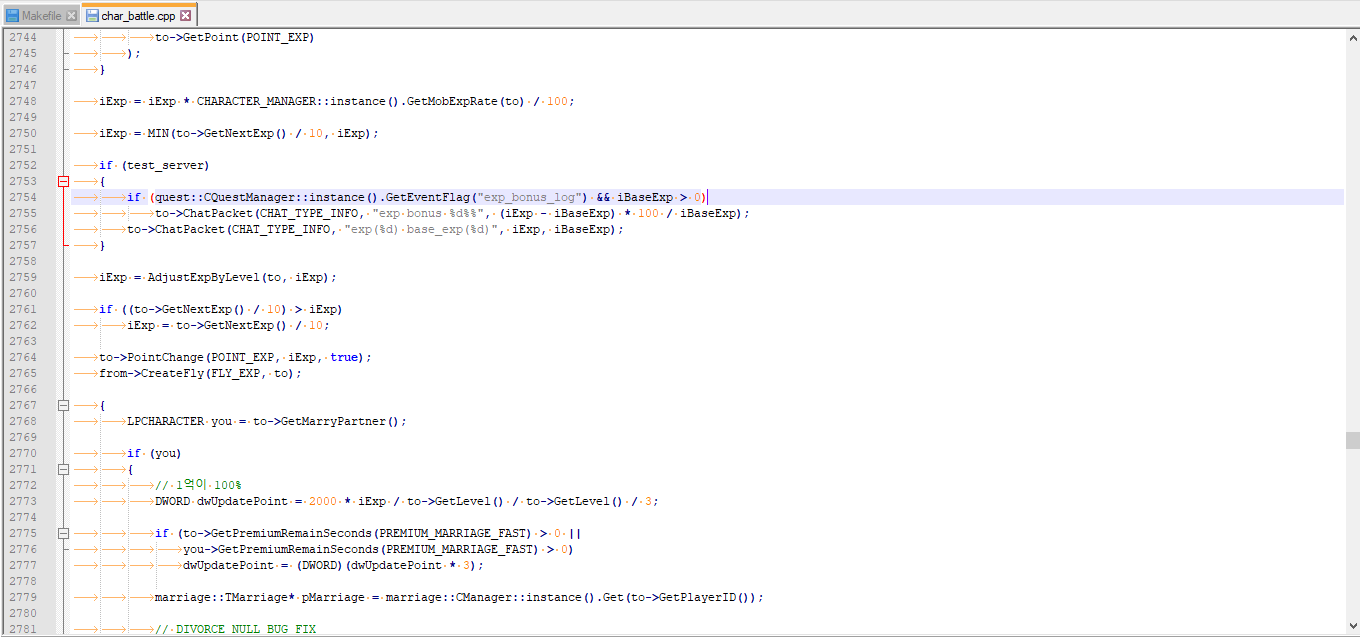The image size is (1360, 637).
Task: Collapse the if (you) block at line 2771
Action: (x=64, y=469)
